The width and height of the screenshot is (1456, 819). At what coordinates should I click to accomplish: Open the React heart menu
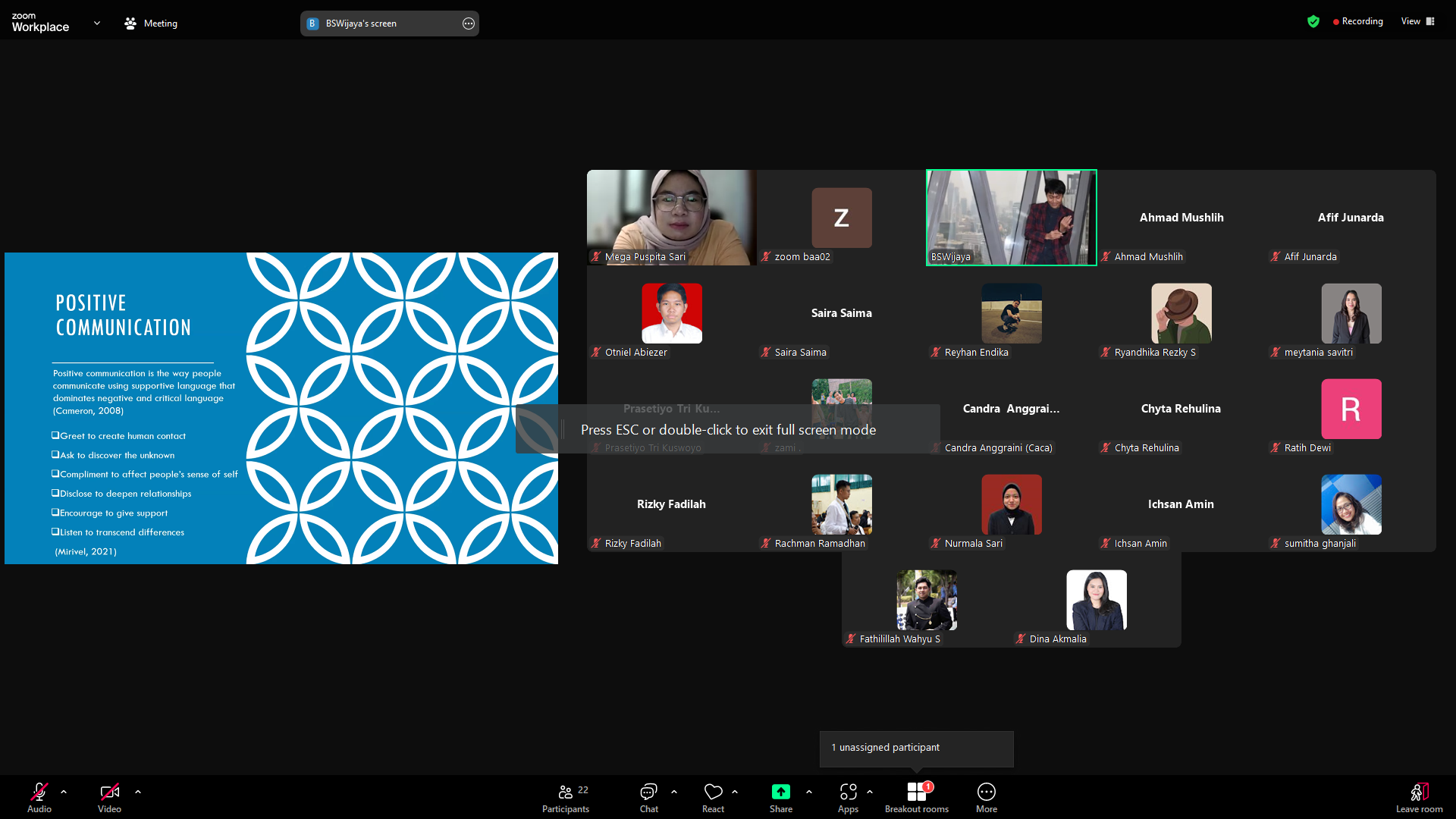coord(713,798)
